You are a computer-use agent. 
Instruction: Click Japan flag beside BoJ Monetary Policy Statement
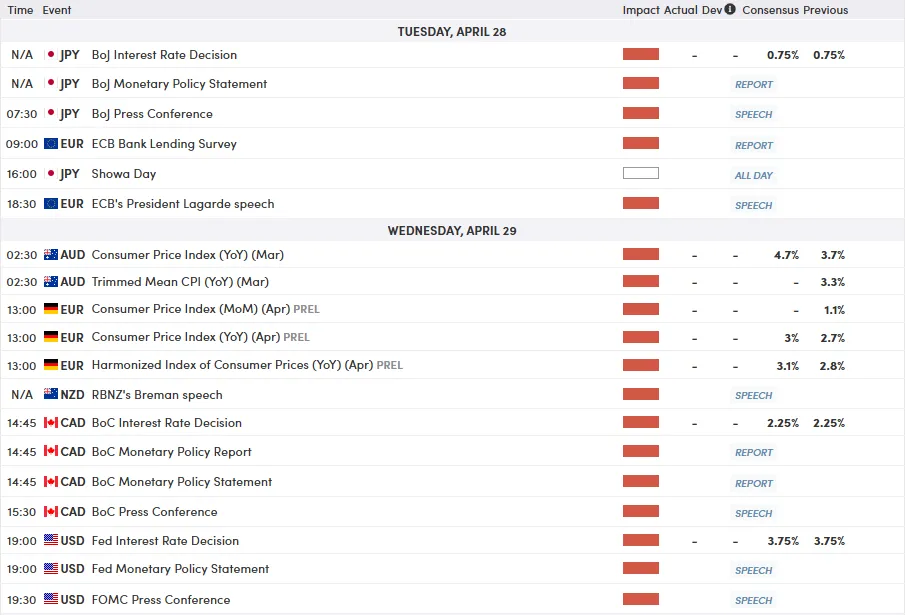pyautogui.click(x=51, y=83)
